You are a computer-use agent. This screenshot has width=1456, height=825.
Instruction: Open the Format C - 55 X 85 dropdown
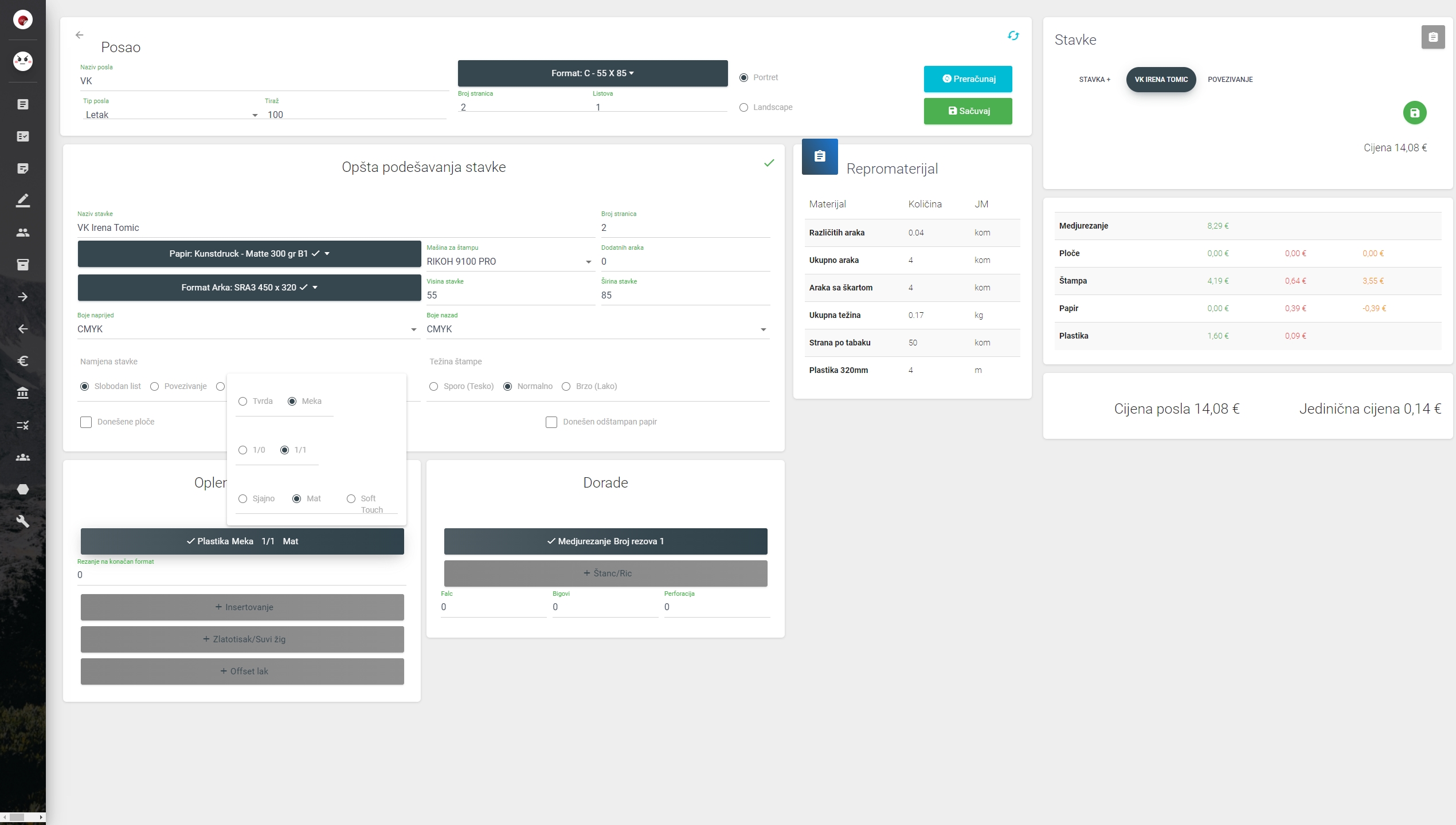point(592,73)
